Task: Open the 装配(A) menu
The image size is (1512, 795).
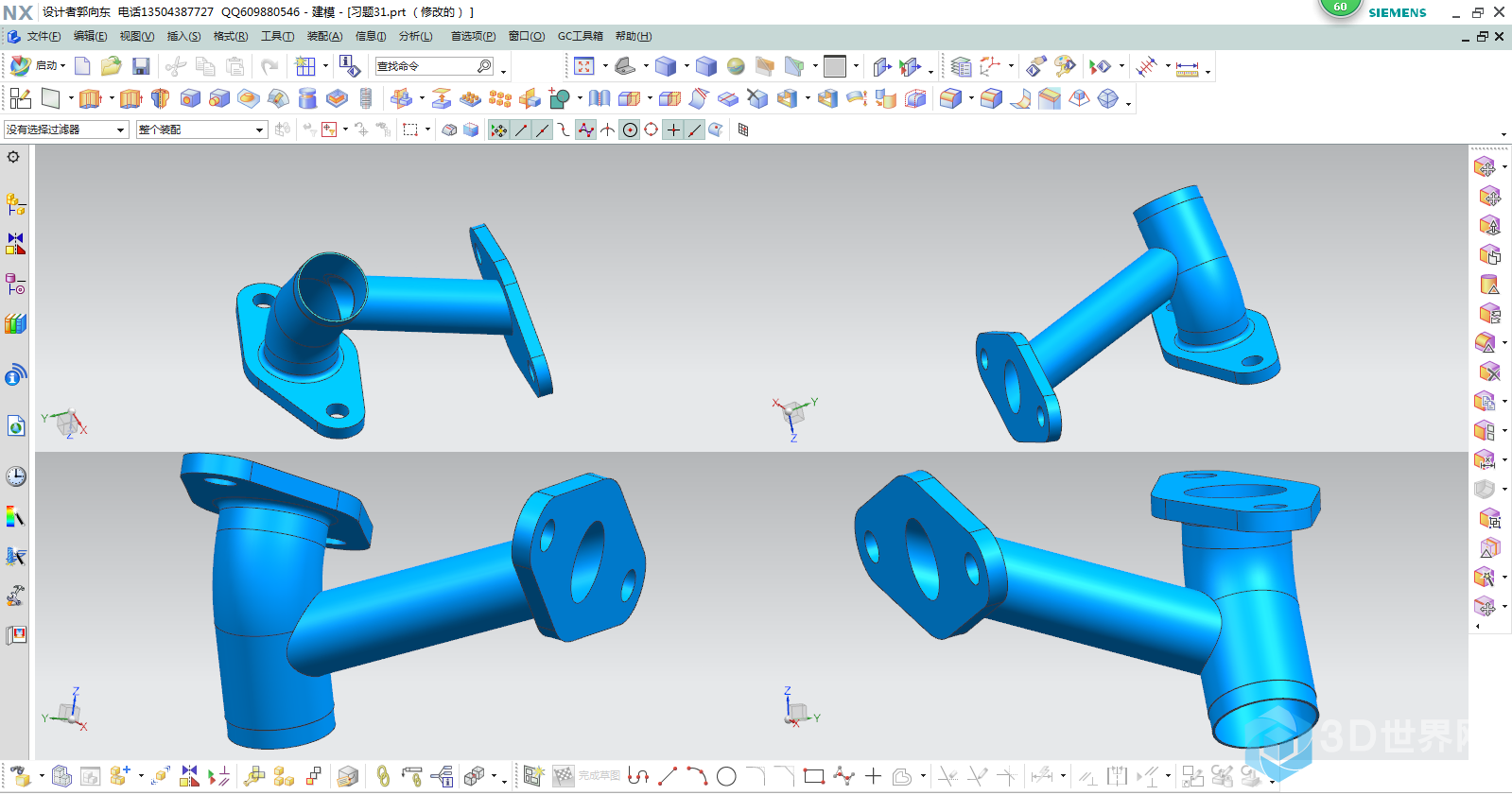Action: pyautogui.click(x=324, y=36)
